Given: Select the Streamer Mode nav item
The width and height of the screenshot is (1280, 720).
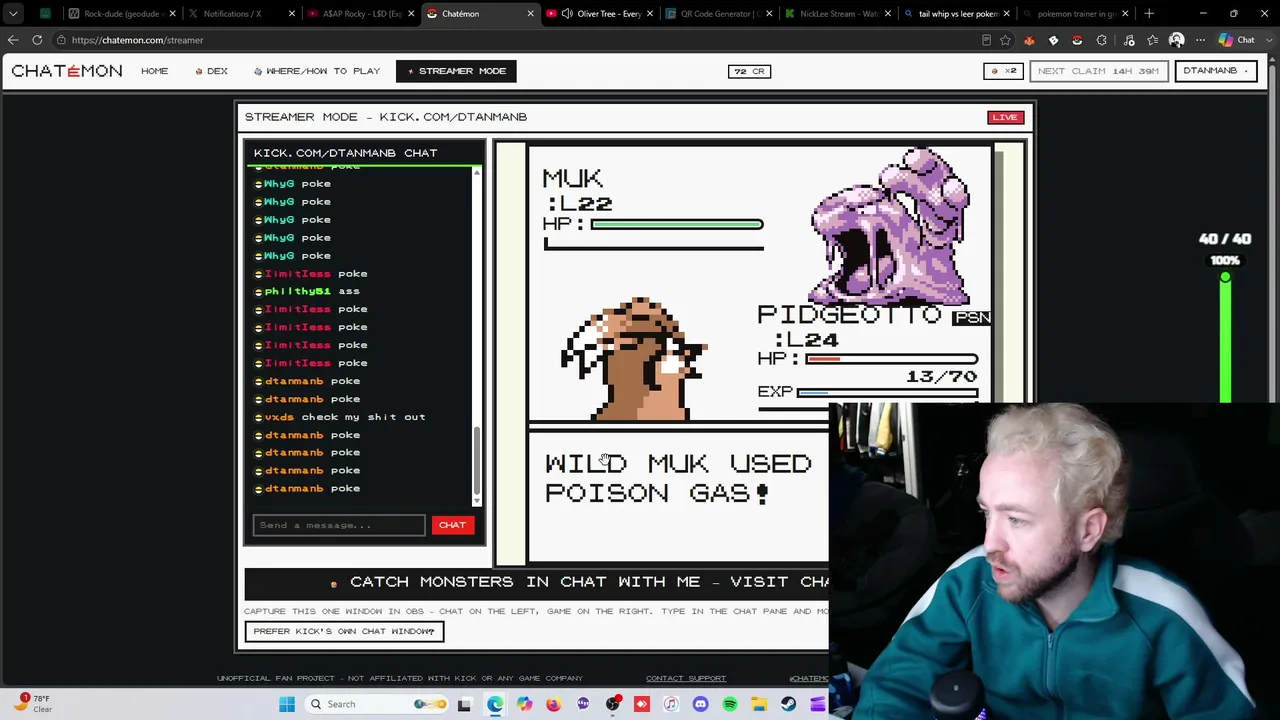Looking at the screenshot, I should (x=456, y=71).
